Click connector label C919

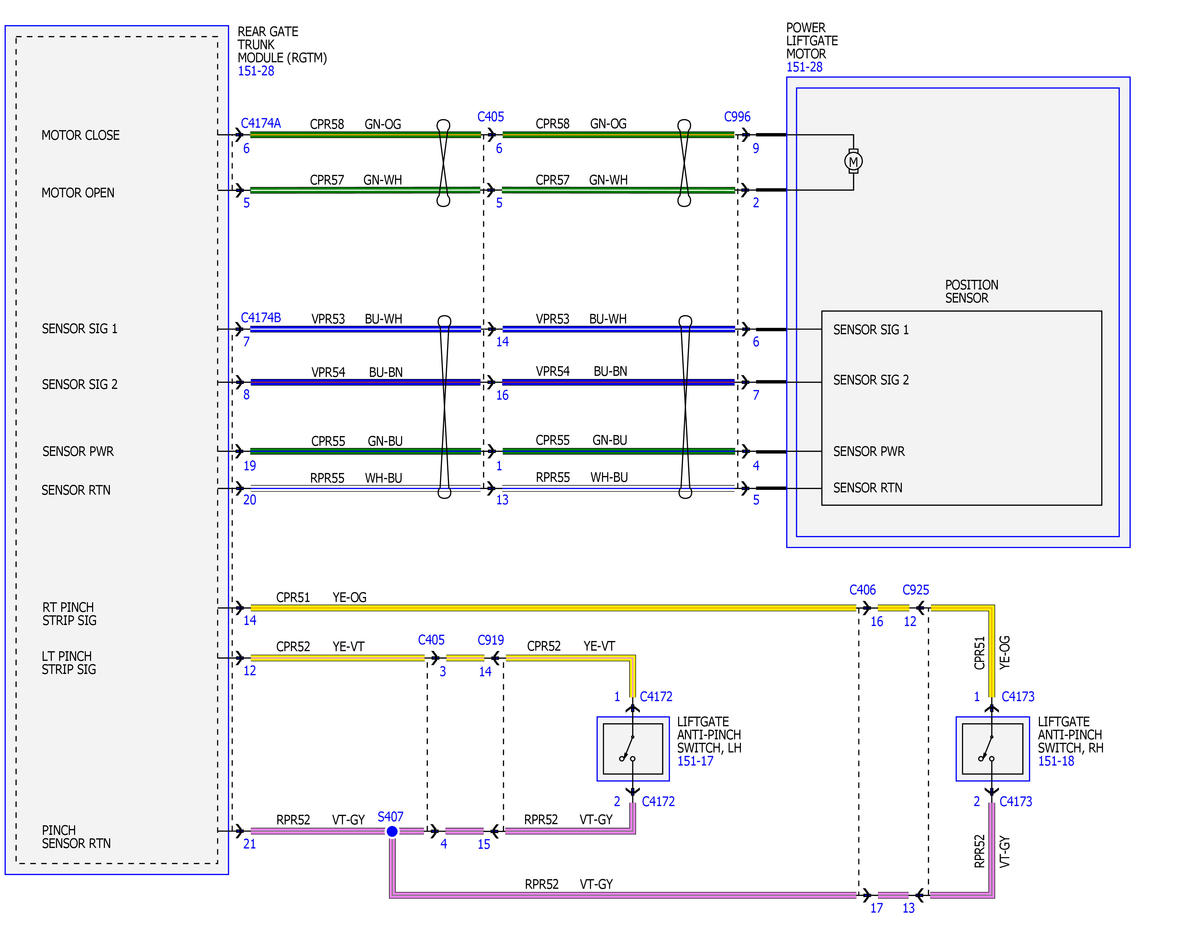491,640
